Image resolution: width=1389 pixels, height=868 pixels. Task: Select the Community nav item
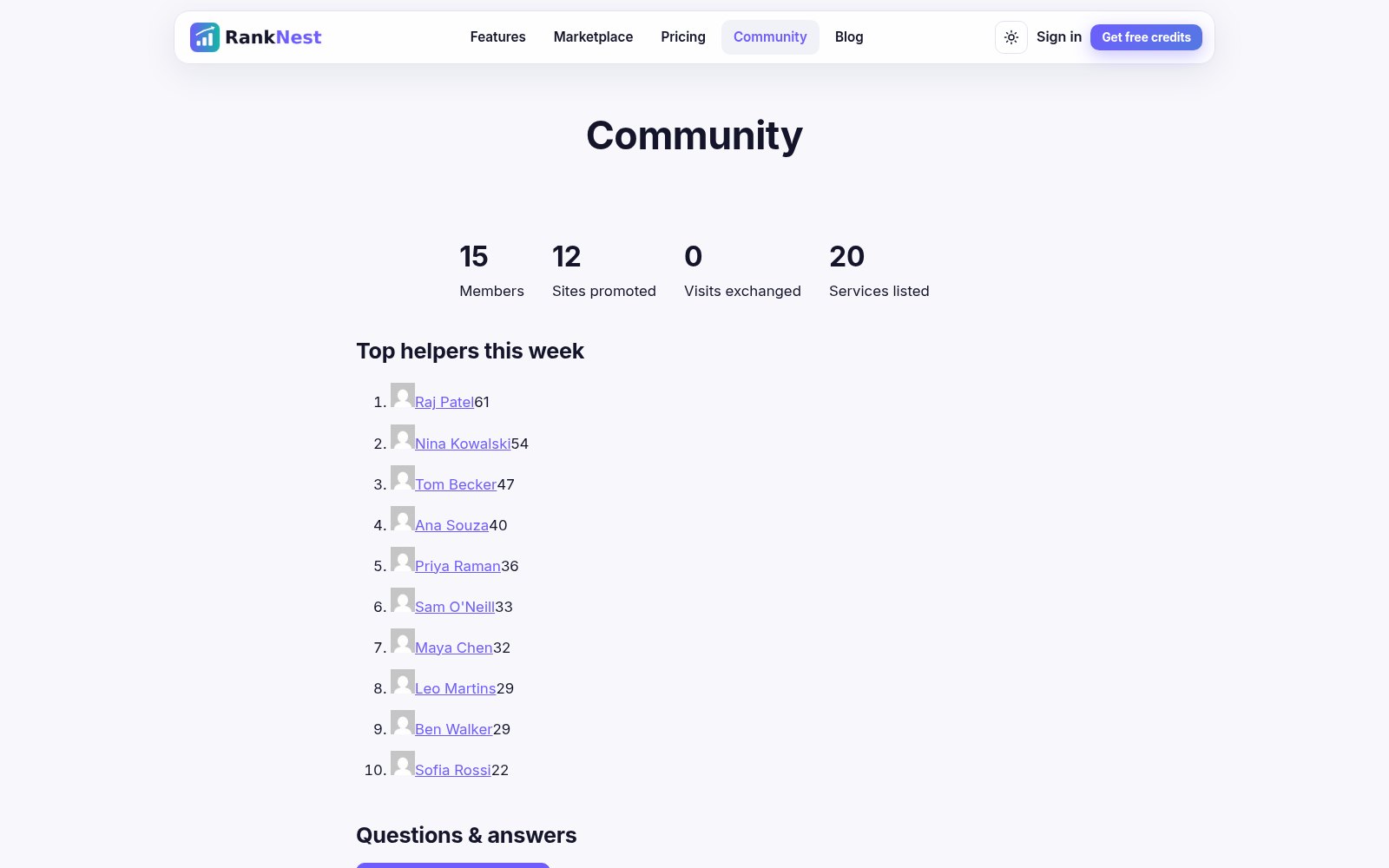(x=770, y=37)
